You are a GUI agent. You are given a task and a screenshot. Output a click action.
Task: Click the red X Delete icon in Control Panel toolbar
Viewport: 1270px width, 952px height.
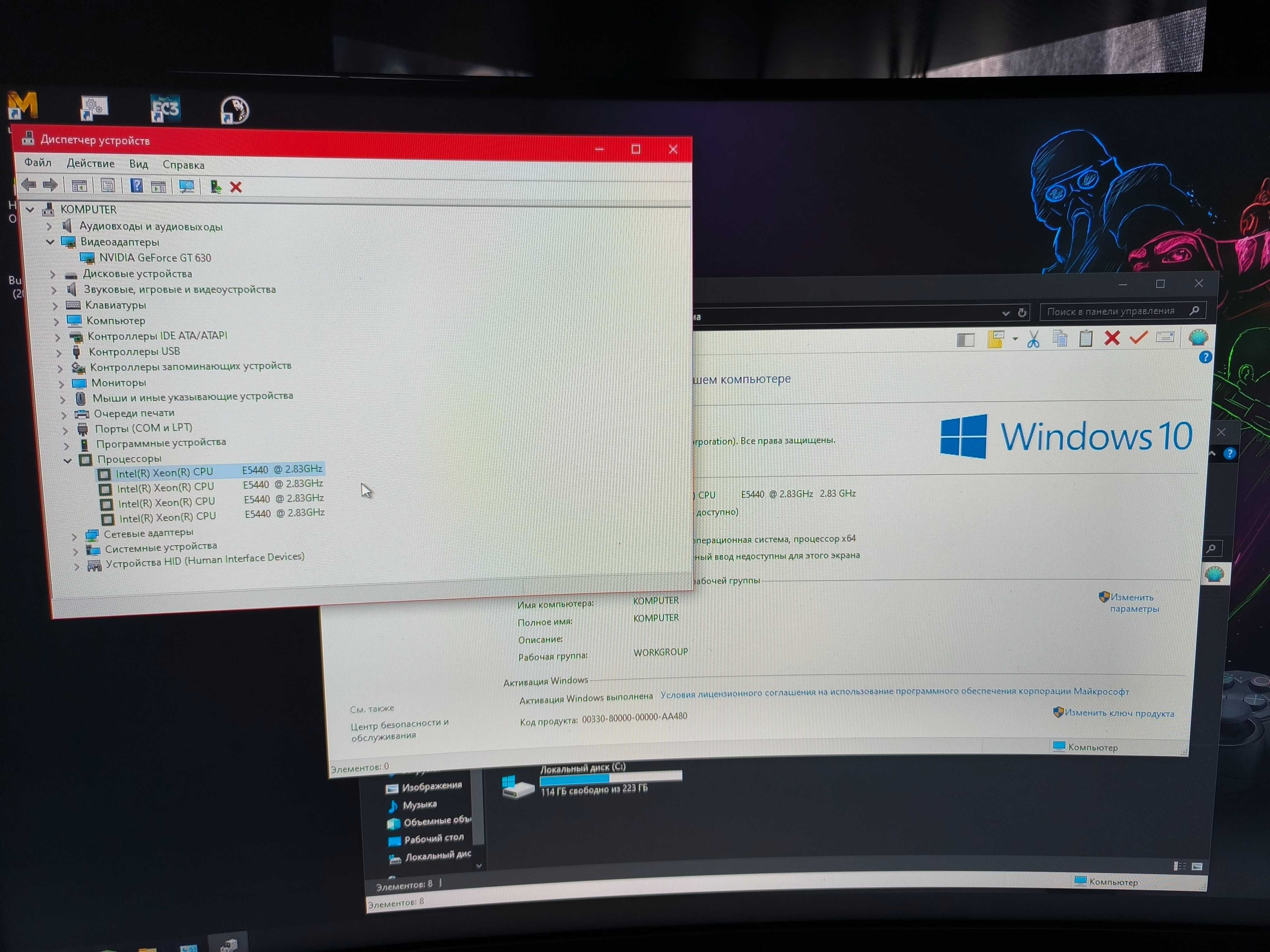click(1112, 338)
